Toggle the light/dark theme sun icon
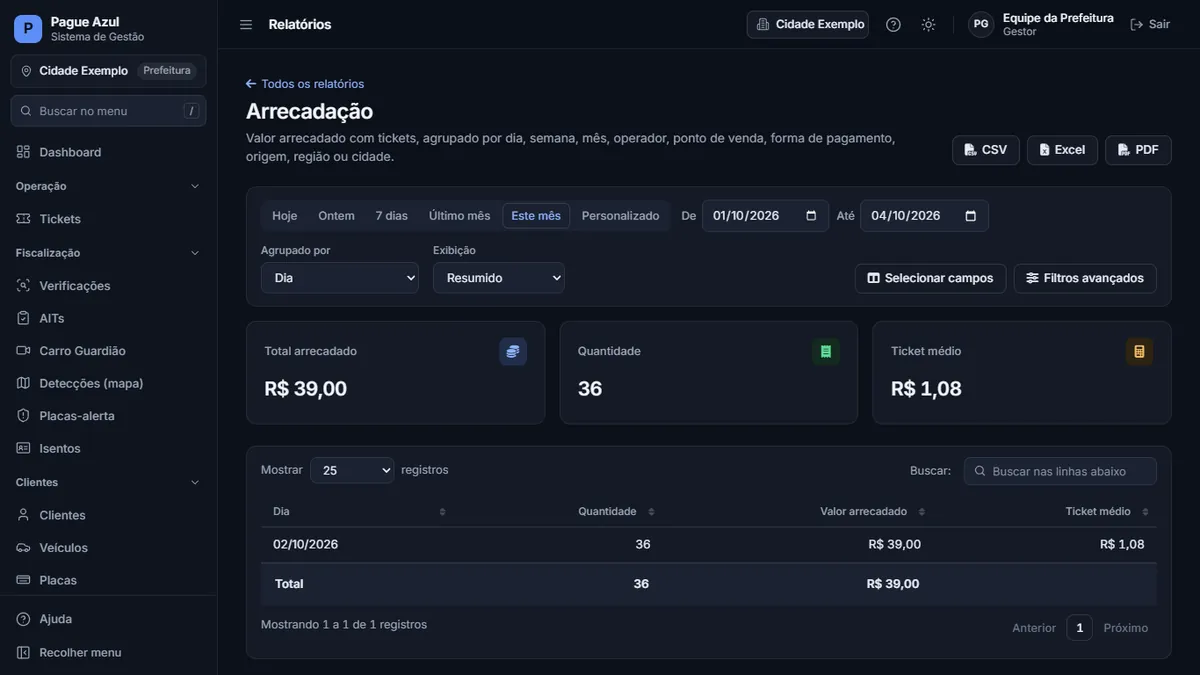 [x=928, y=25]
